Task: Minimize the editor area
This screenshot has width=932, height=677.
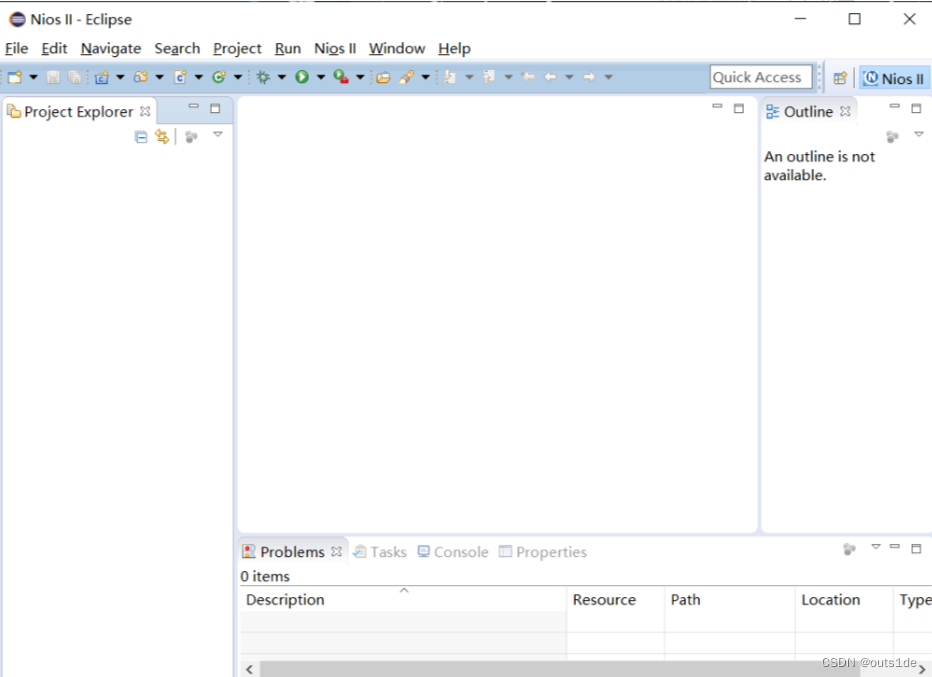Action: [x=717, y=106]
